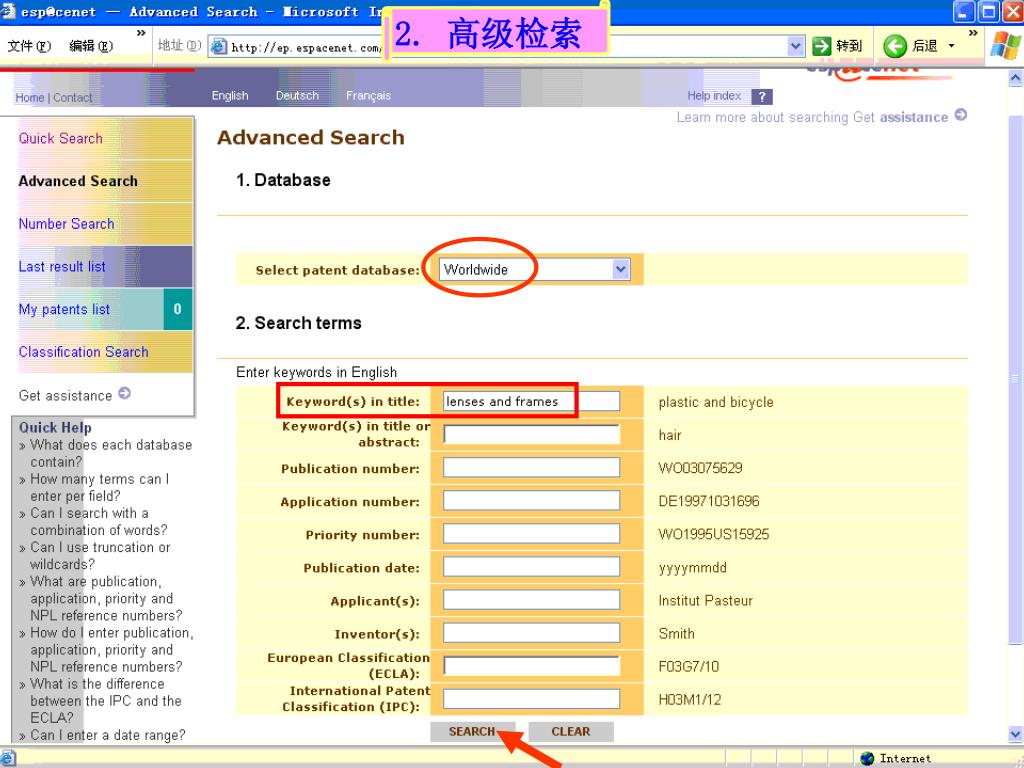Open Last result list in sidebar
1024x768 pixels.
click(62, 266)
